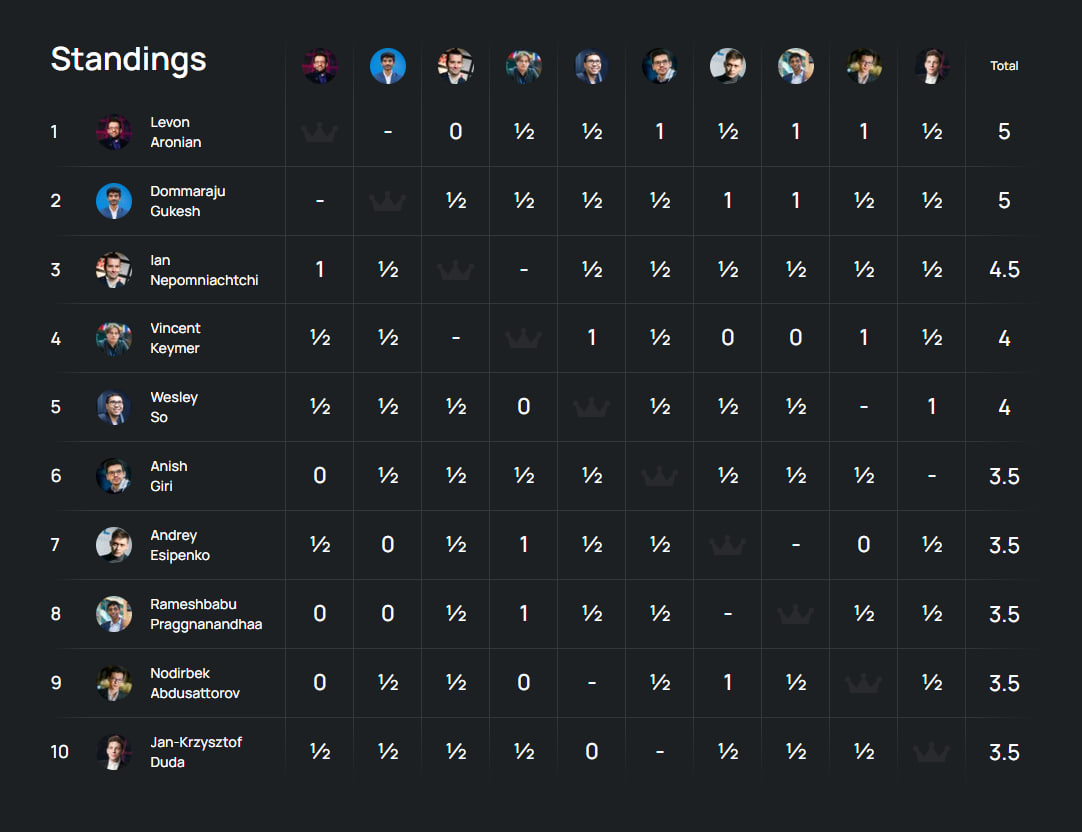
Task: Select the Rameshbabu Praggnanandhaa player name
Action: coord(206,614)
